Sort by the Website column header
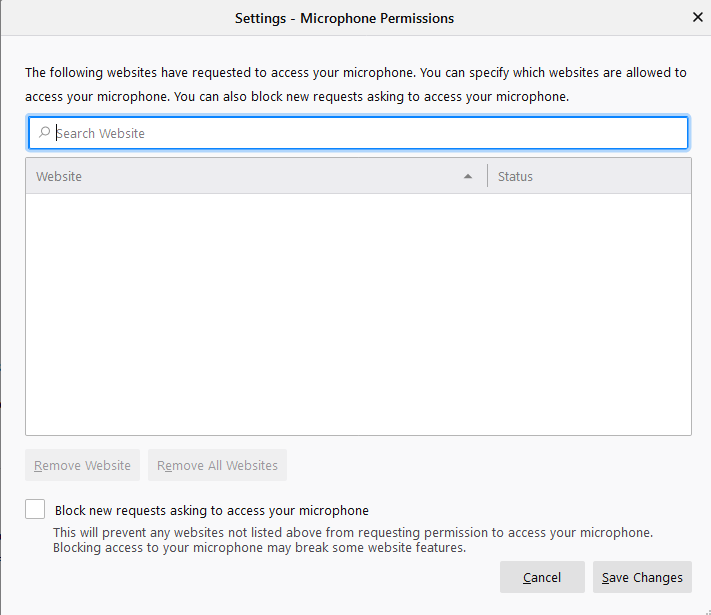The image size is (711, 615). [256, 176]
